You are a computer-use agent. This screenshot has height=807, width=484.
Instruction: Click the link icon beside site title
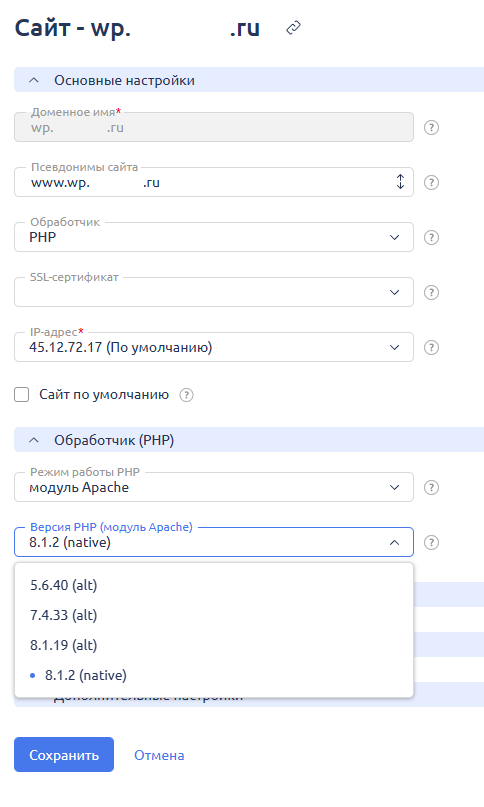point(293,28)
